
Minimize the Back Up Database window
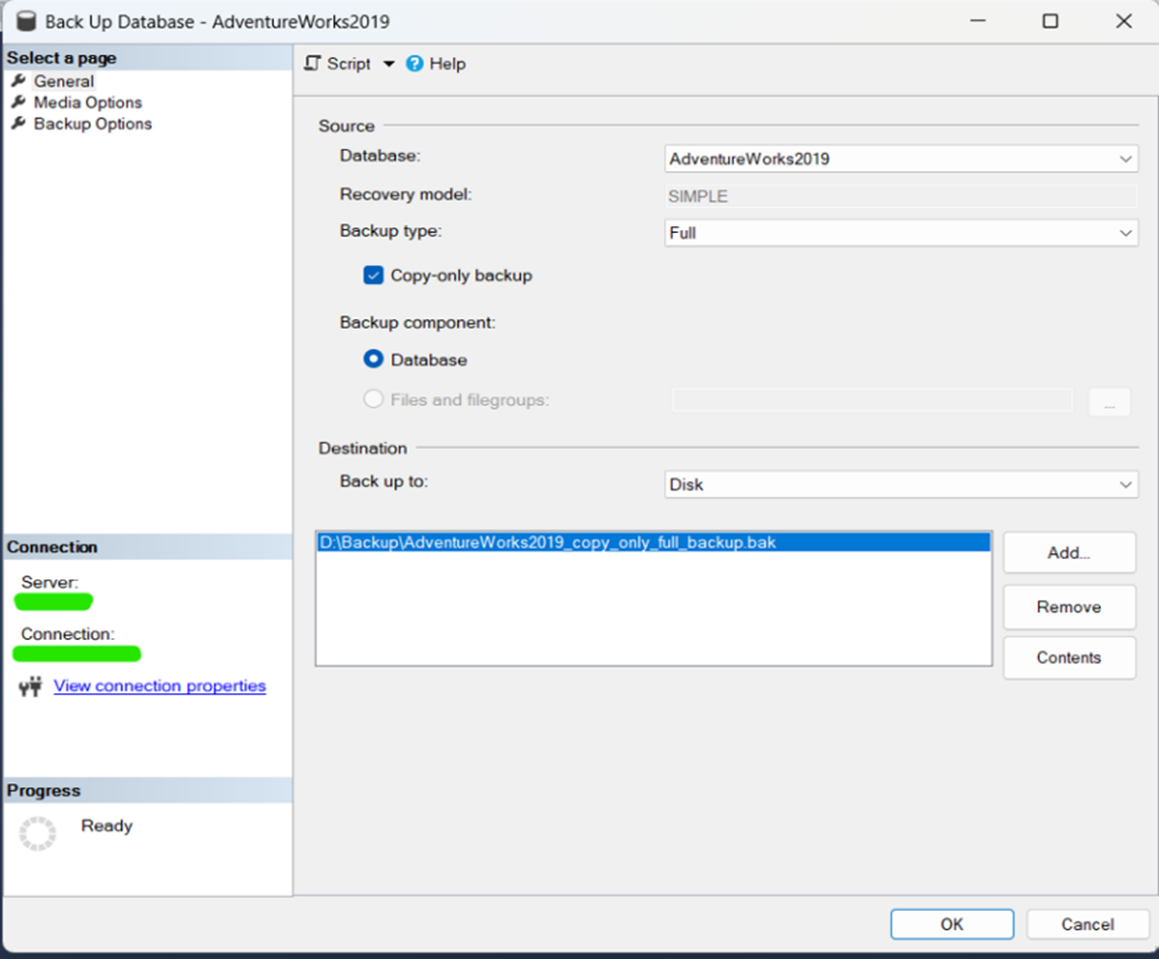[978, 21]
